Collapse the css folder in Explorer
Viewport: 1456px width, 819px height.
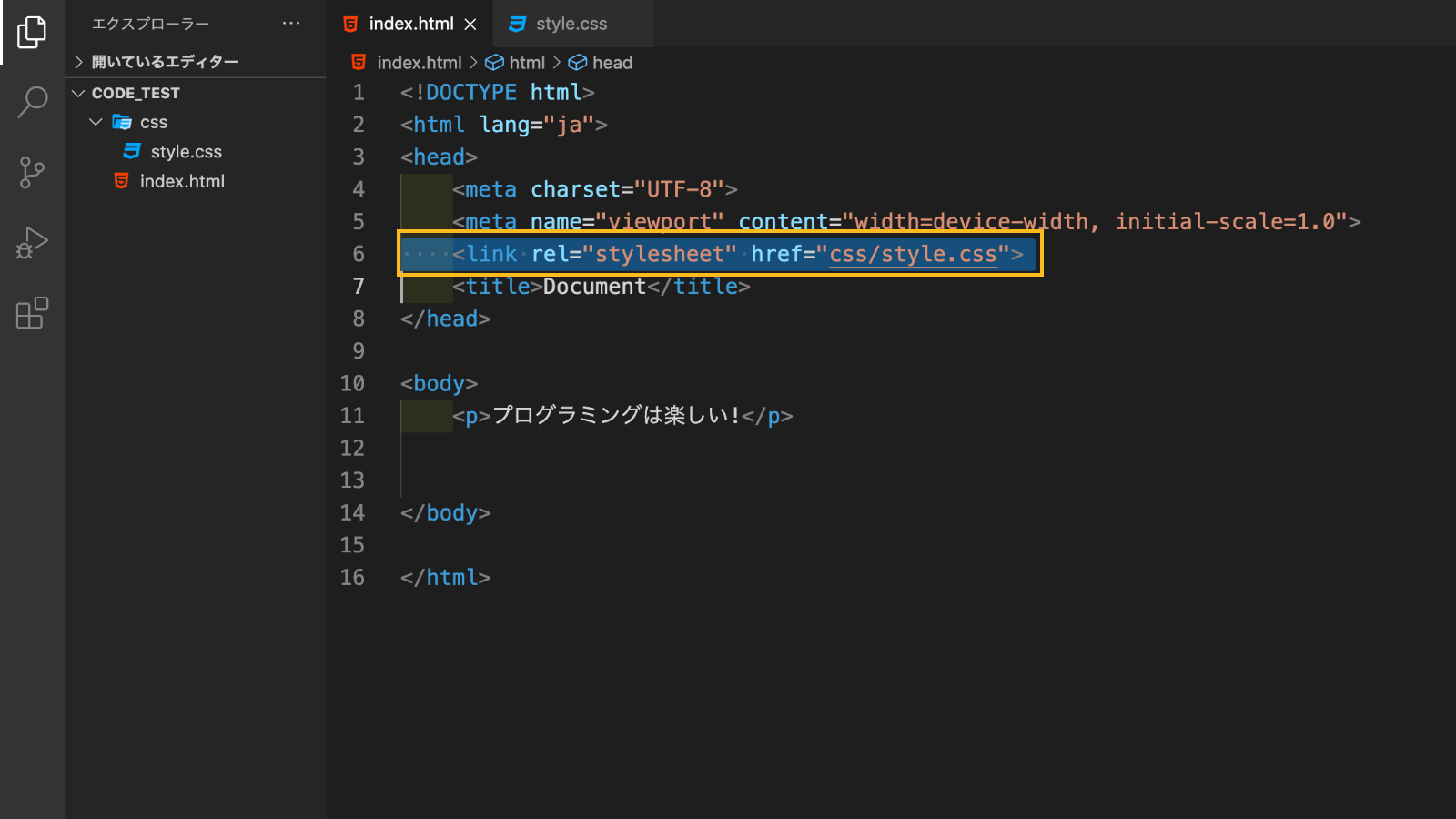(96, 121)
